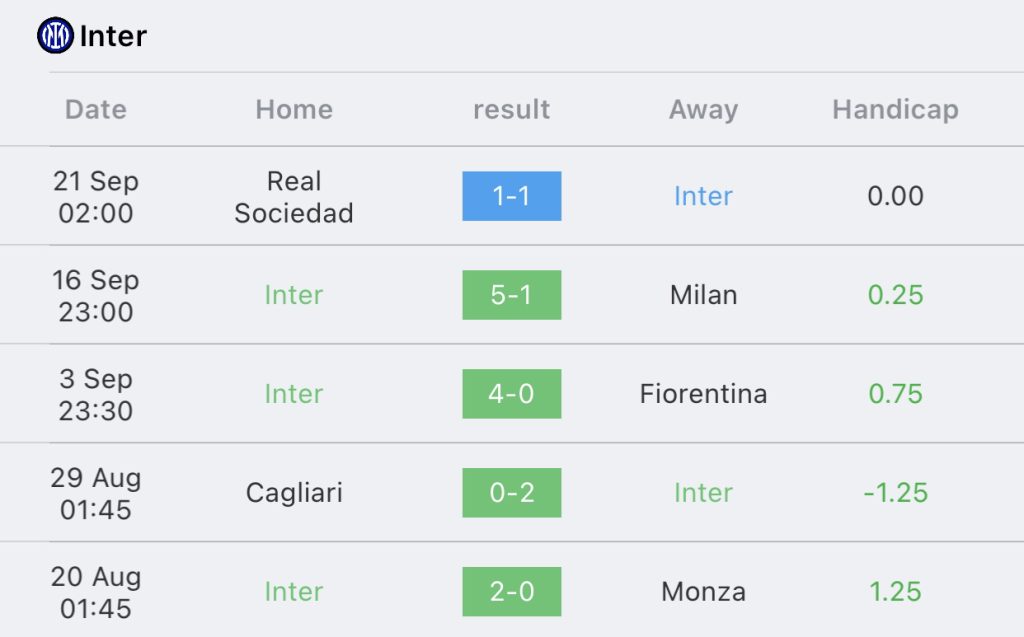Open the Cagliari home team
Image resolution: width=1024 pixels, height=637 pixels.
[294, 493]
